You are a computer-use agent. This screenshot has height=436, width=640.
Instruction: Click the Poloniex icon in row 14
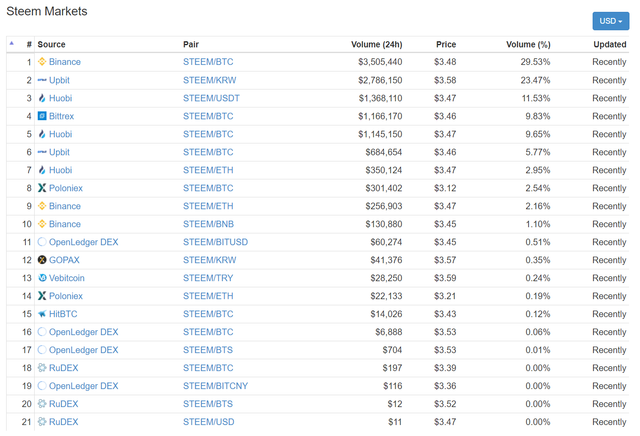tap(42, 296)
